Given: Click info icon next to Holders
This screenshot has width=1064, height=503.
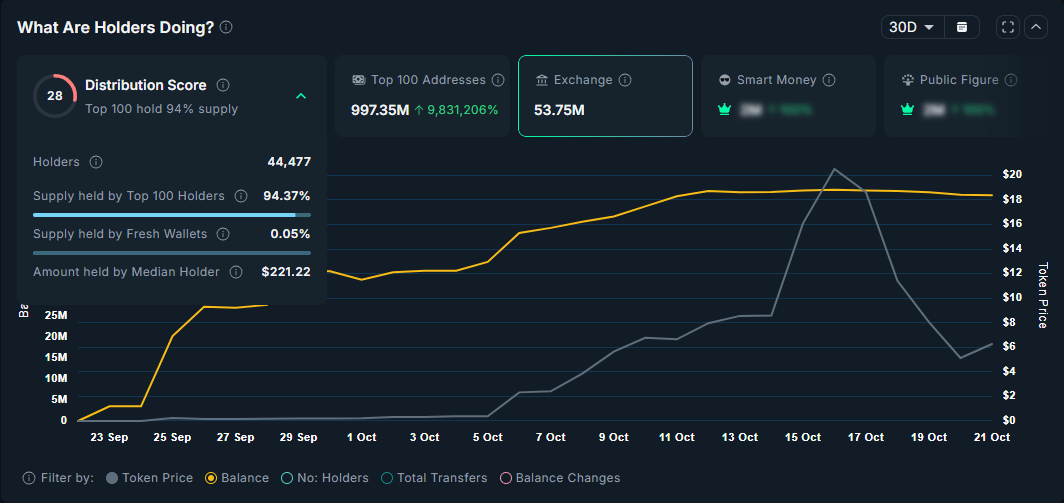Looking at the screenshot, I should 96,162.
